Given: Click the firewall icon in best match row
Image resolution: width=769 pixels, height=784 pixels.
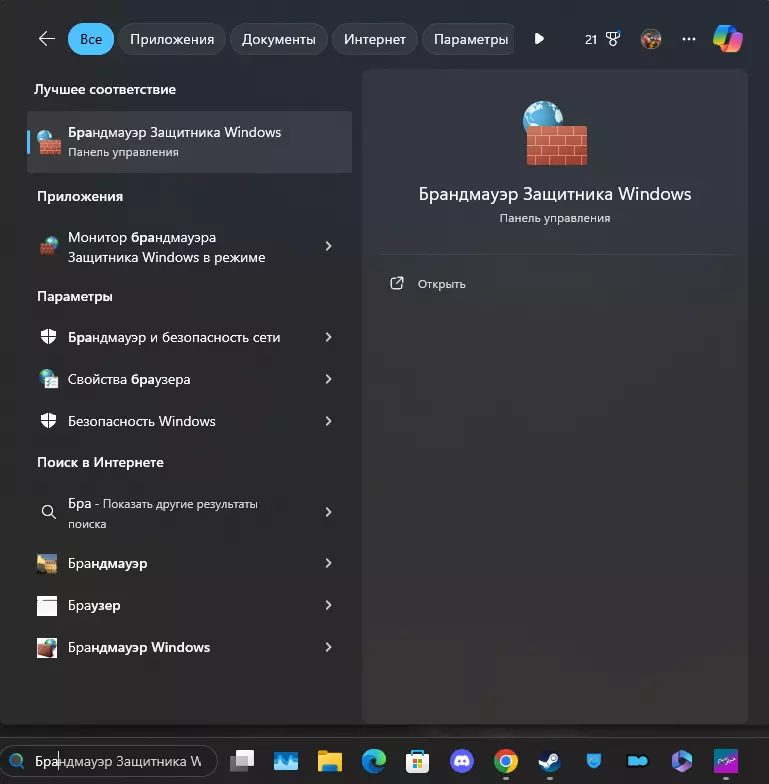Looking at the screenshot, I should (x=49, y=142).
